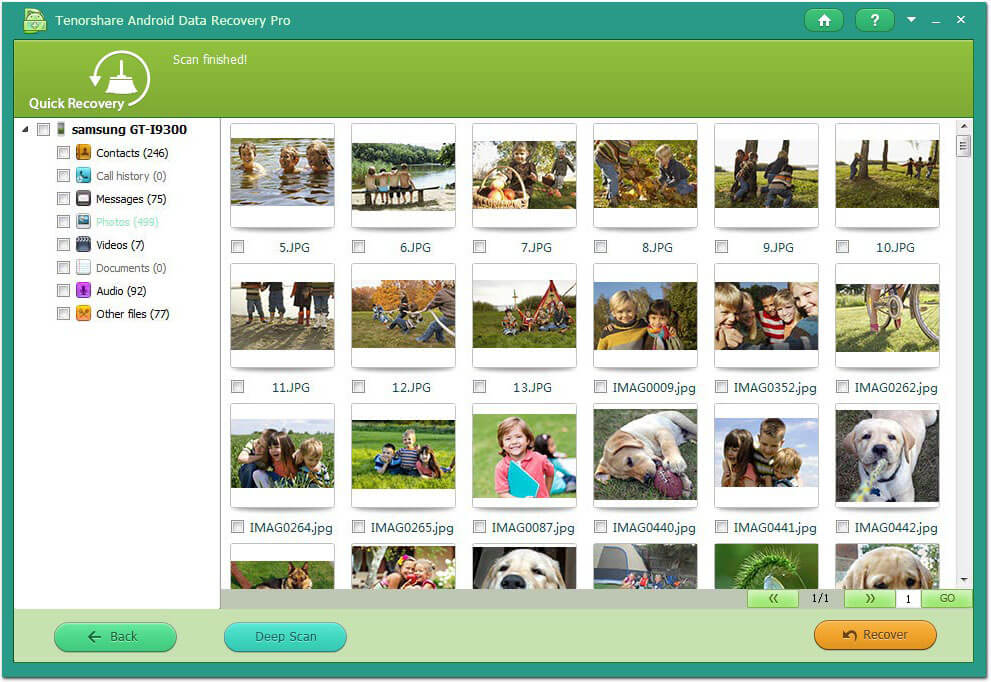This screenshot has height=682, width=991.
Task: Select the IMAG0441.jpg checkbox
Action: click(721, 526)
